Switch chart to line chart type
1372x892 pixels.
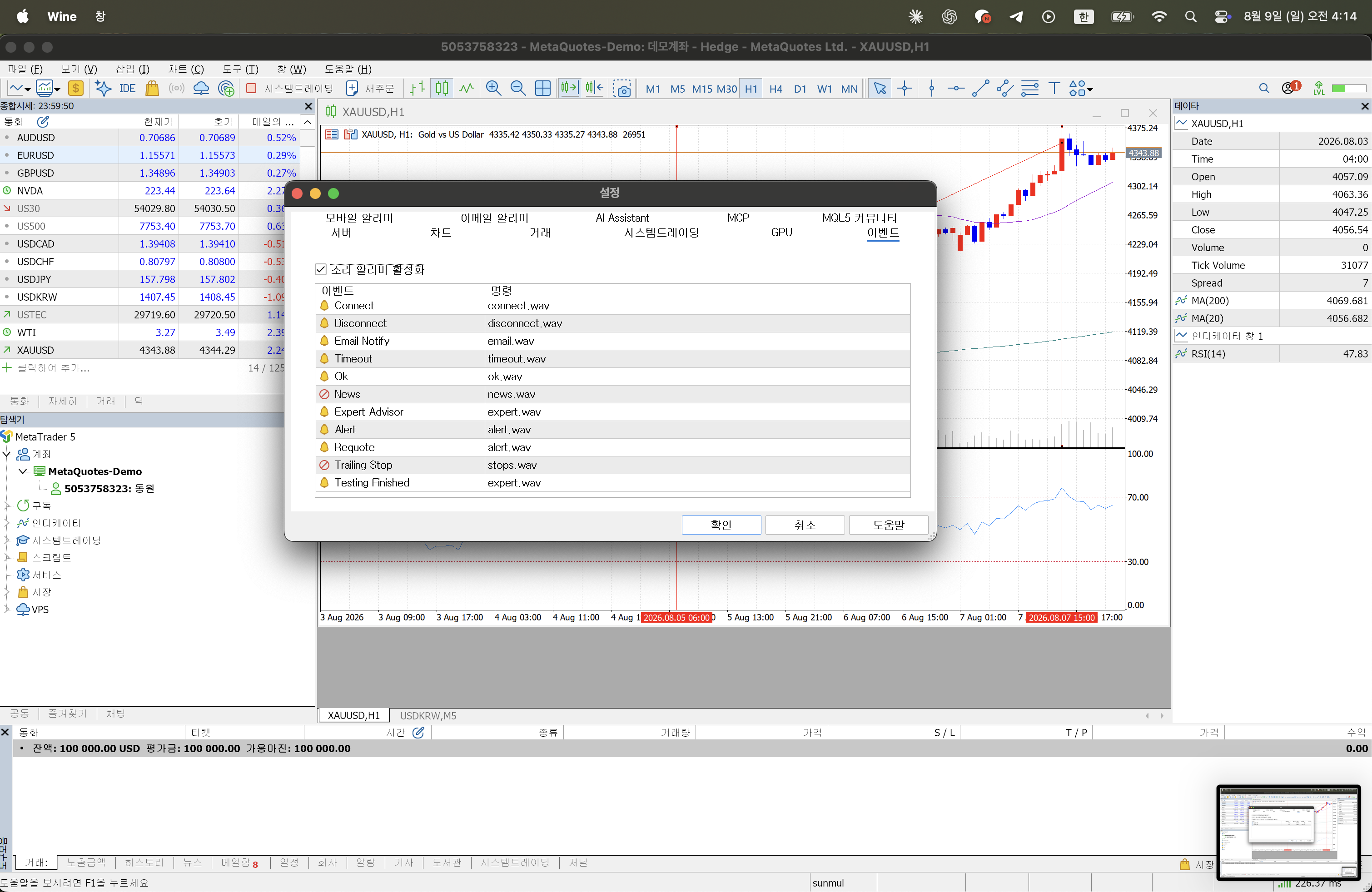click(x=467, y=88)
